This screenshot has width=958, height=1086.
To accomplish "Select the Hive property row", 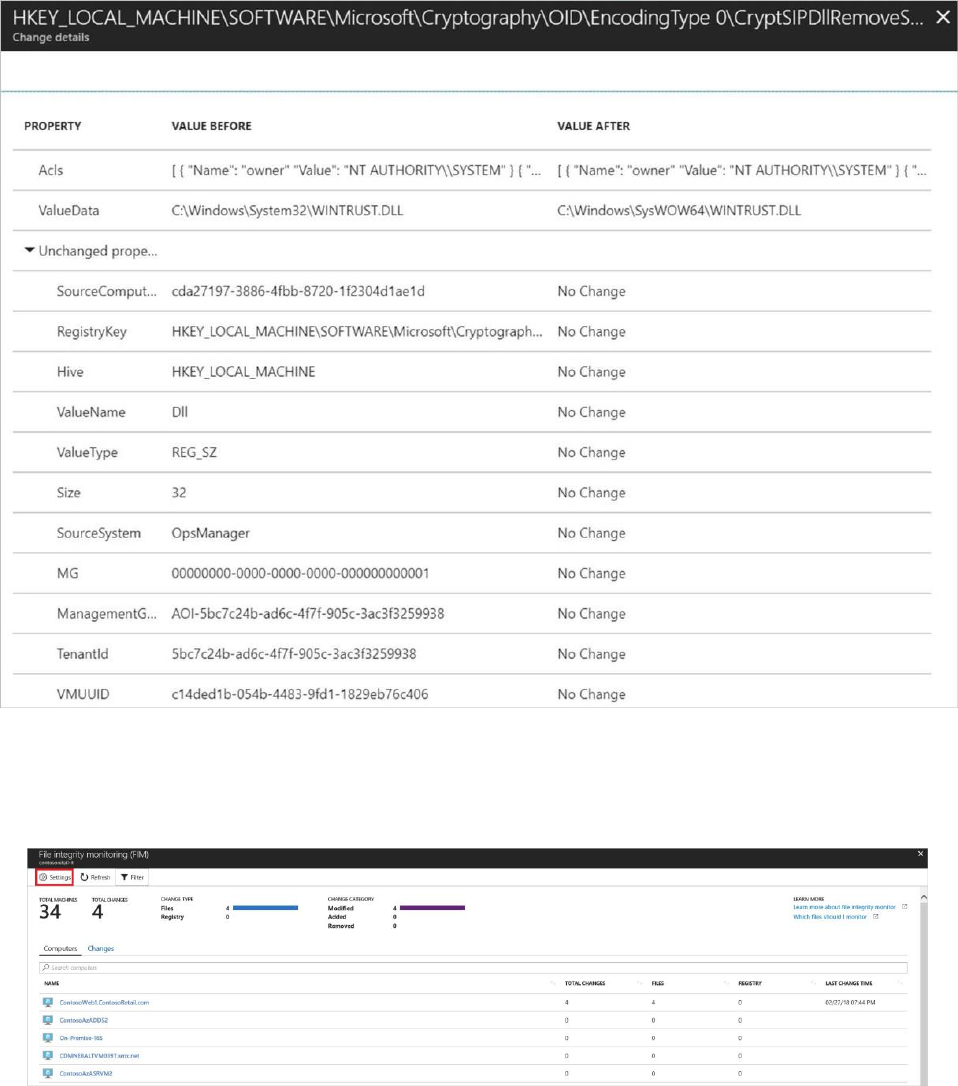I will (472, 372).
